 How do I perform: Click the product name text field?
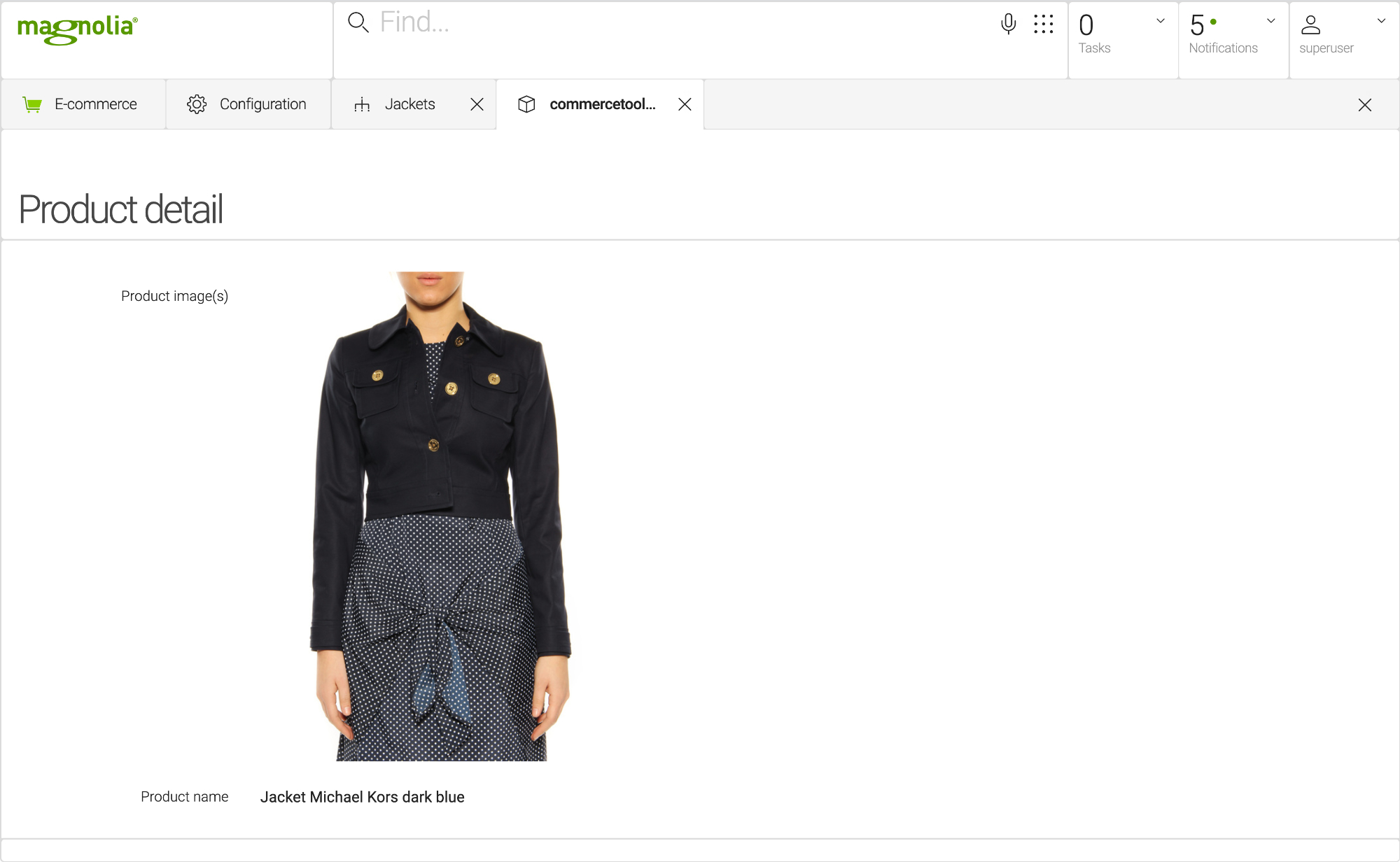362,797
